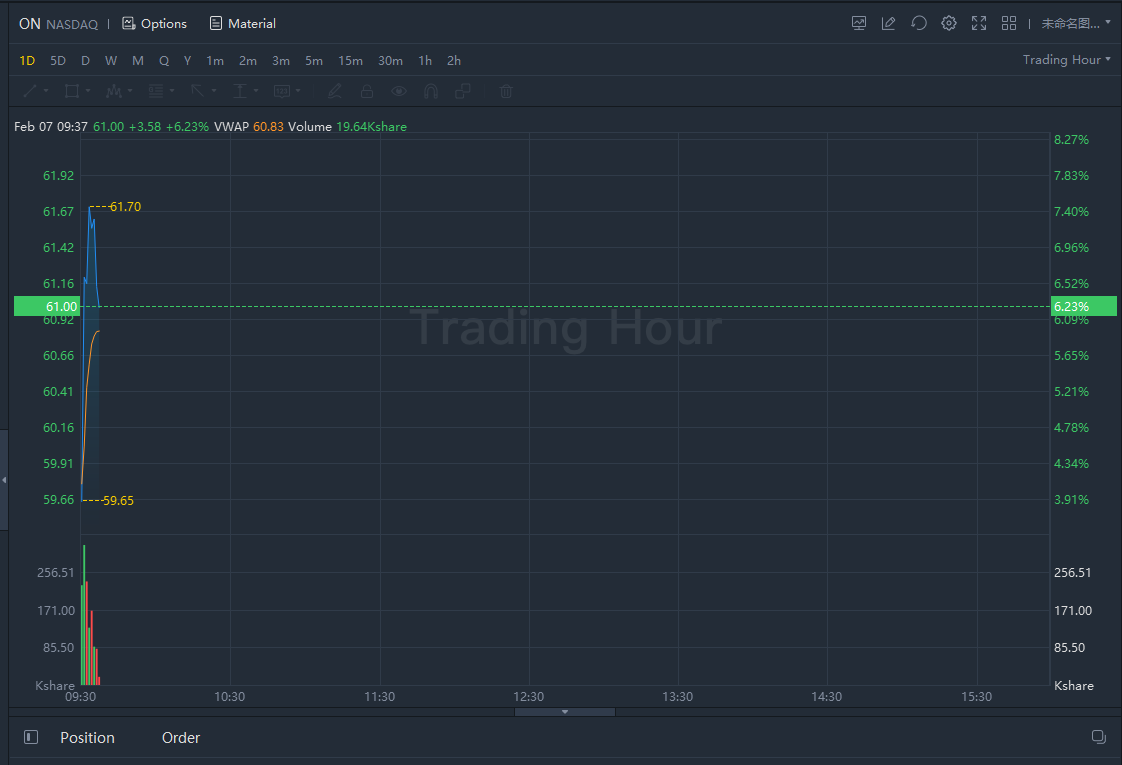
Task: Select the 123 text label tool
Action: click(x=282, y=91)
